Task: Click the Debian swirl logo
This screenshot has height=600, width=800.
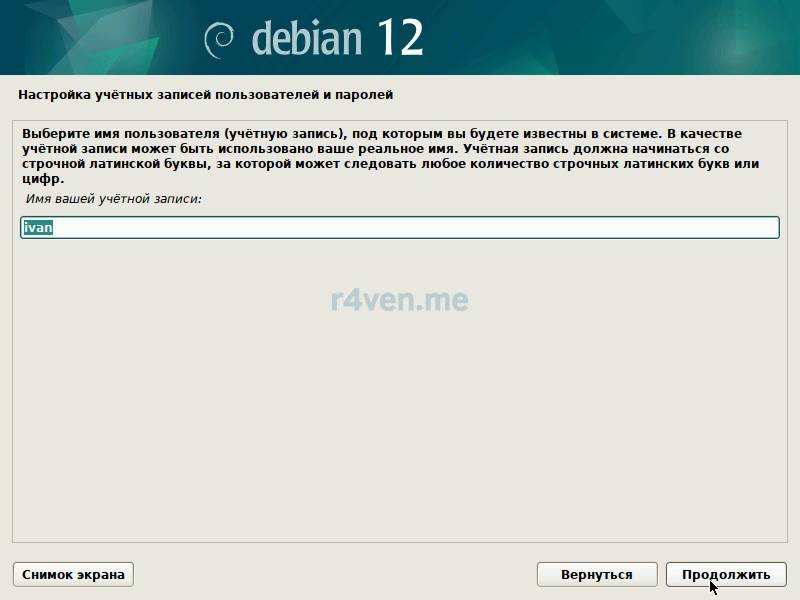Action: point(220,38)
